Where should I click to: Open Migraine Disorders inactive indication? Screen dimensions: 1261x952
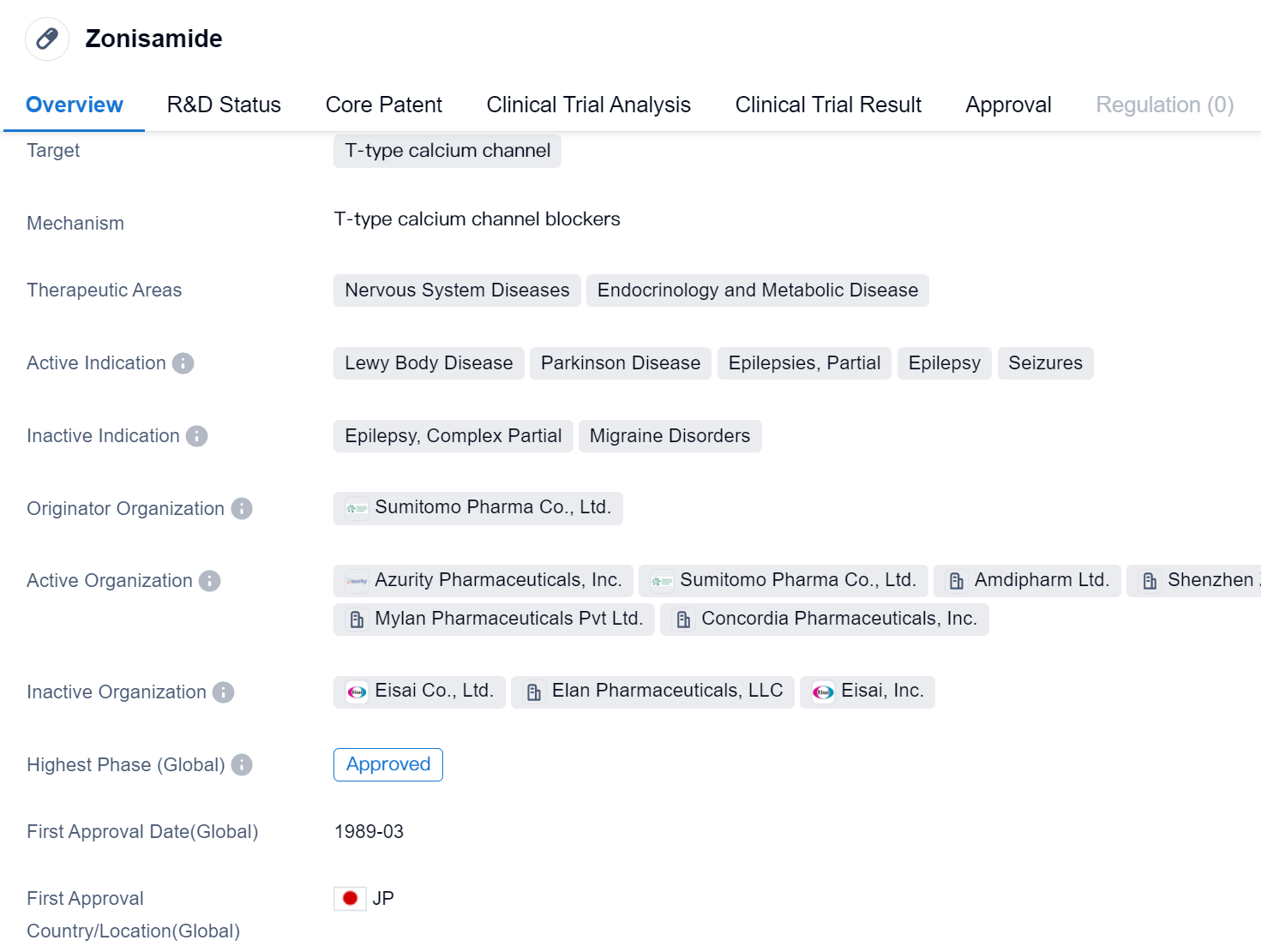click(x=670, y=436)
